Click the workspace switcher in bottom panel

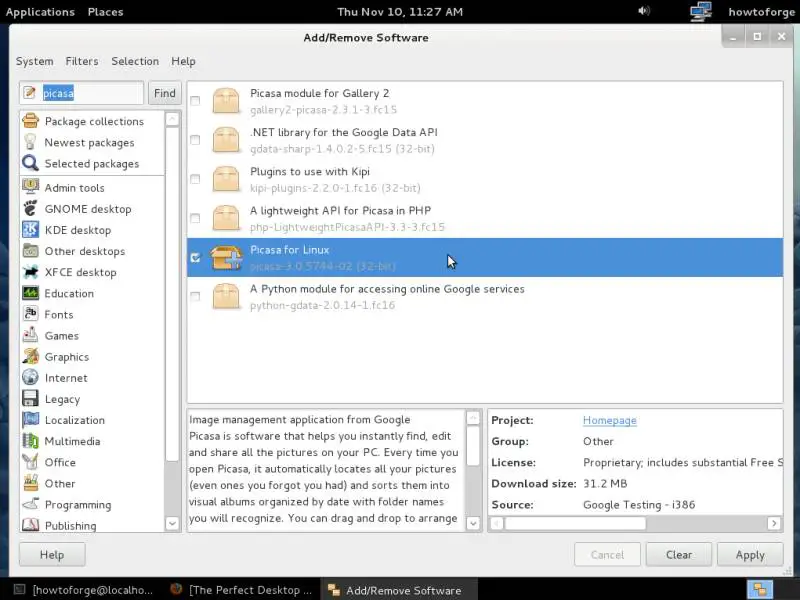[x=760, y=589]
